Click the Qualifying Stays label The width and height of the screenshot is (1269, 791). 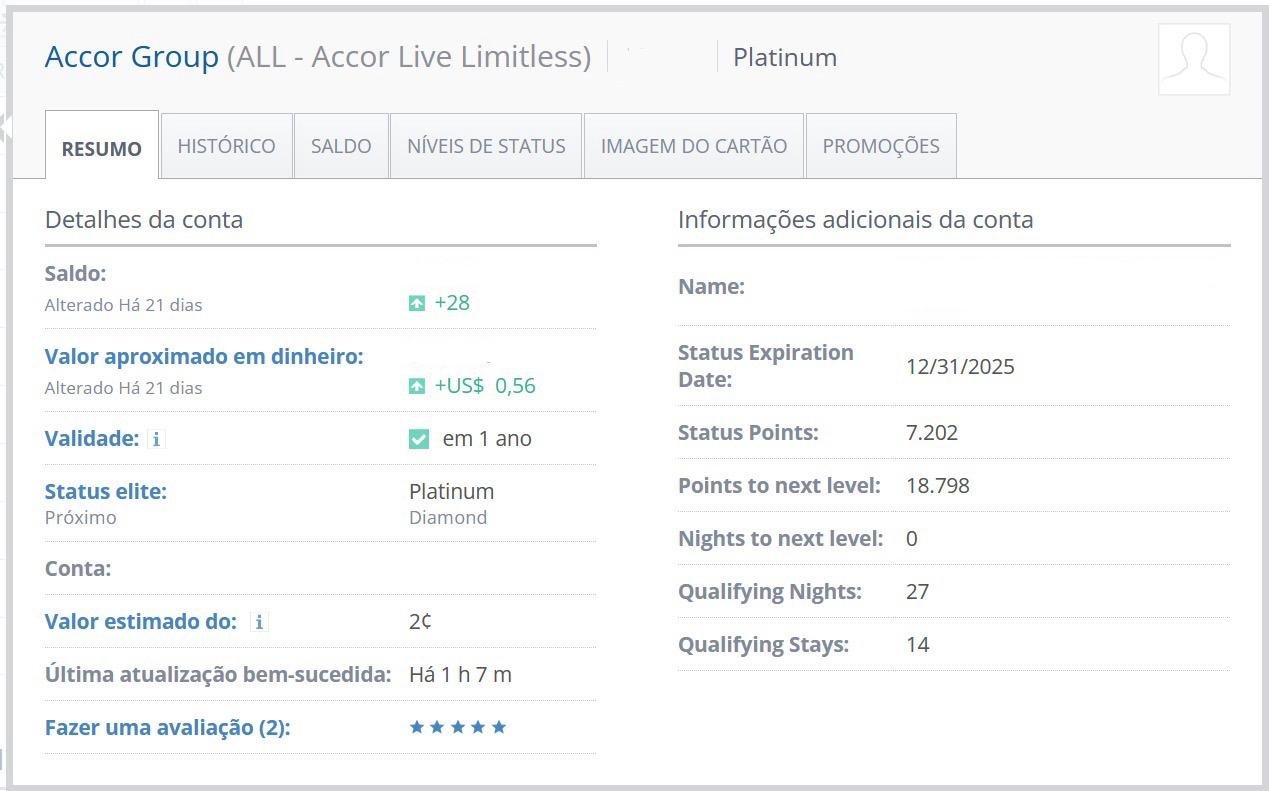coord(763,644)
